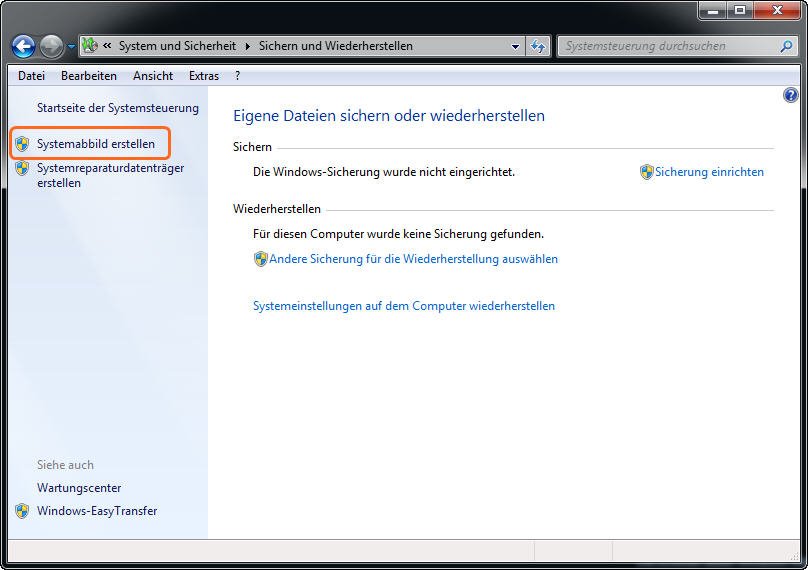Open the address bar history dropdown
Screen dimensions: 808x570
515,46
